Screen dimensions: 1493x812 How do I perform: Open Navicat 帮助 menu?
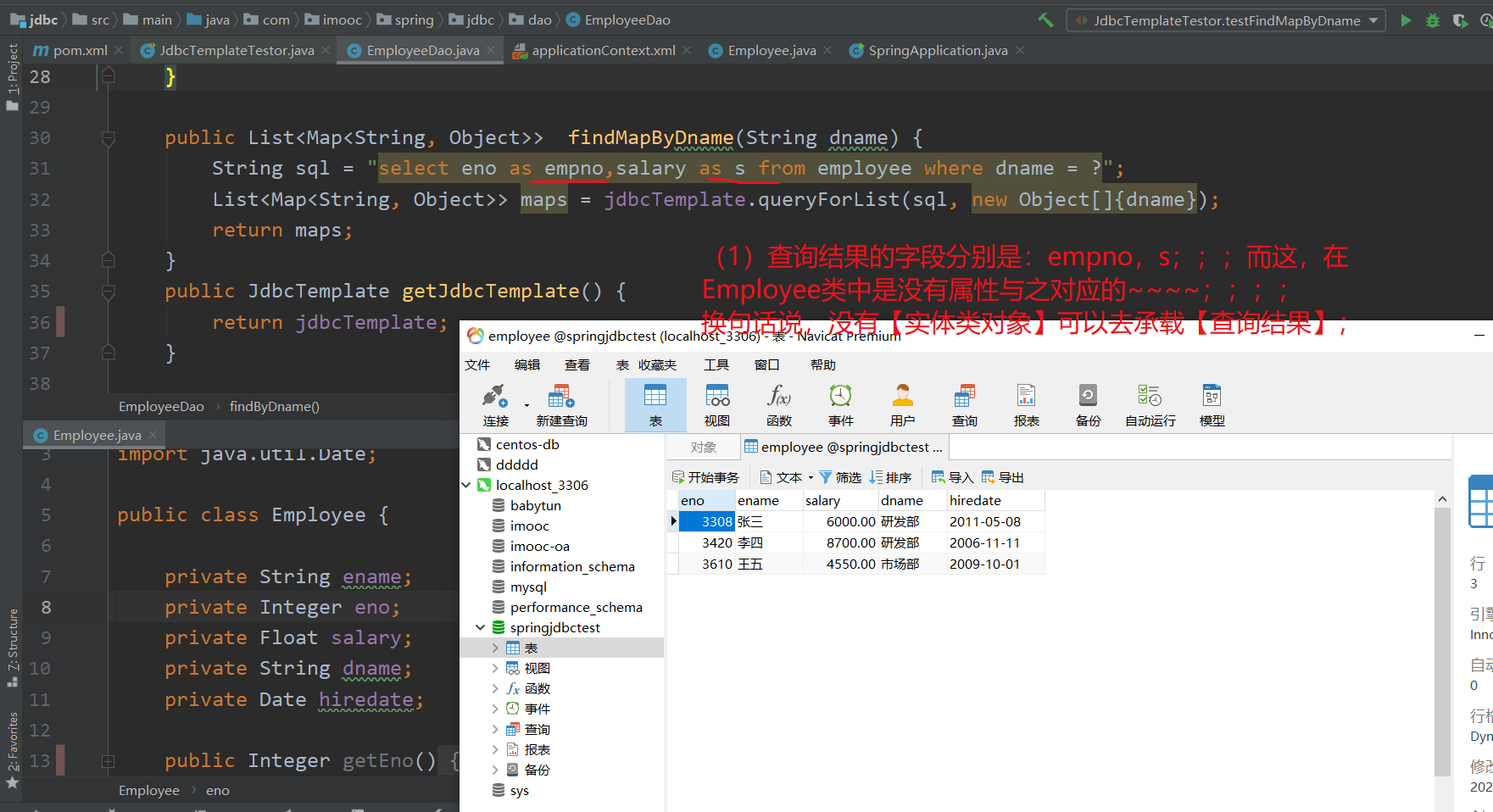pyautogui.click(x=823, y=365)
